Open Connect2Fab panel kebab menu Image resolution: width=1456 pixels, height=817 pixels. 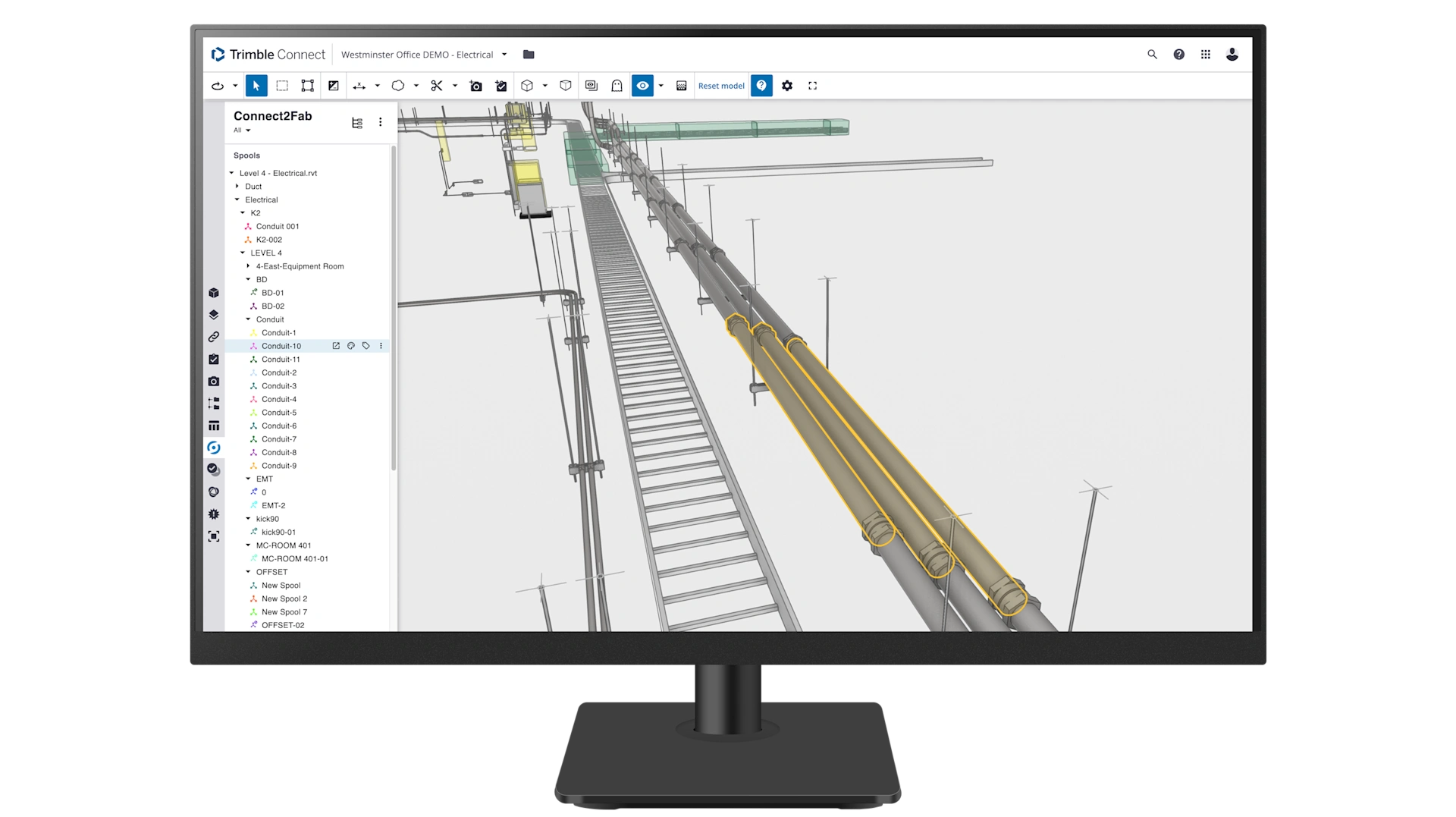tap(381, 122)
